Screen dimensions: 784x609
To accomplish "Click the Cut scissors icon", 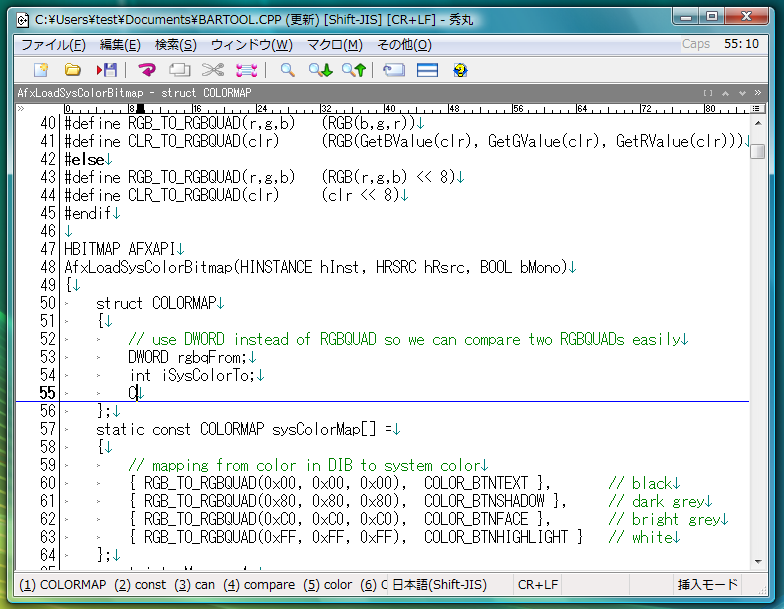I will [212, 70].
